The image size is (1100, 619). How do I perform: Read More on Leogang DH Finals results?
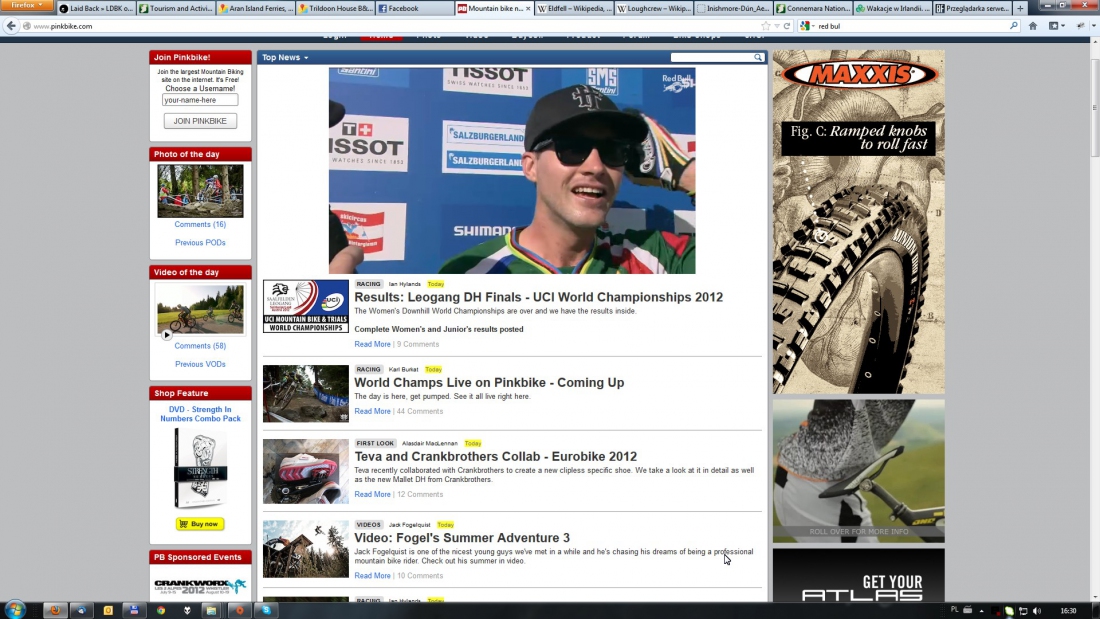[372, 345]
